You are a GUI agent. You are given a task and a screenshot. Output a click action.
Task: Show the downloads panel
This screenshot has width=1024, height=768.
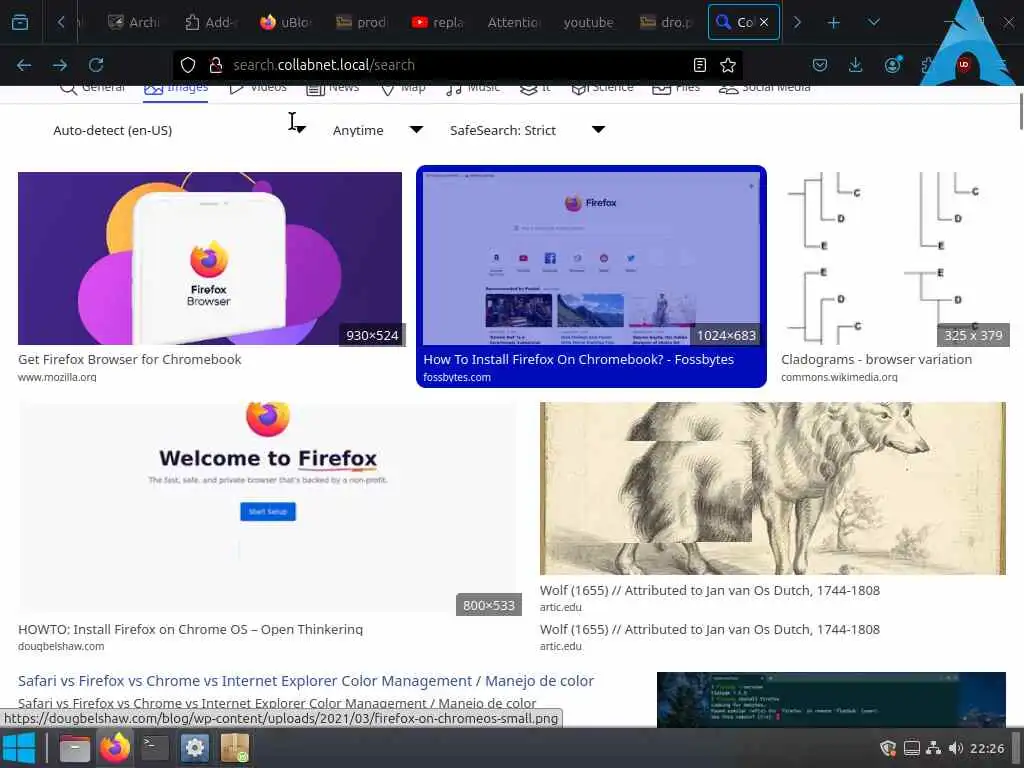(856, 65)
